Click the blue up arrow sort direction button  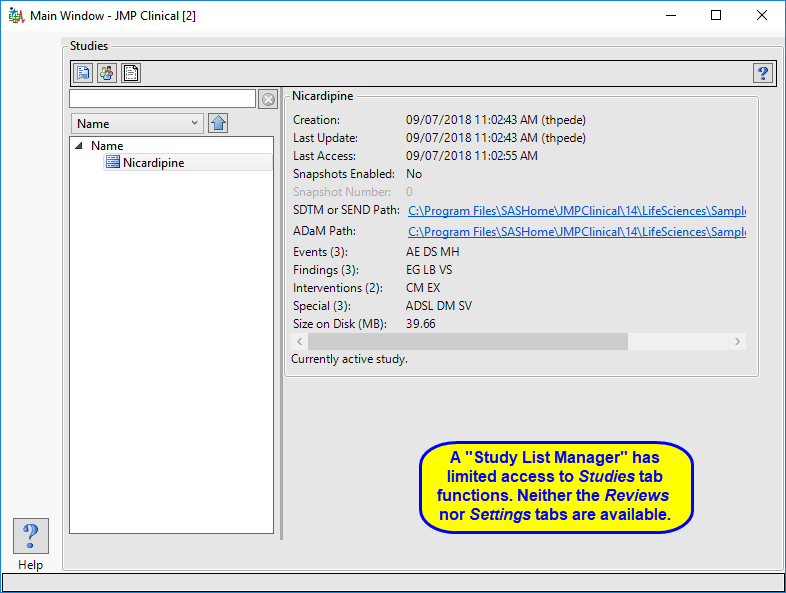pyautogui.click(x=218, y=123)
